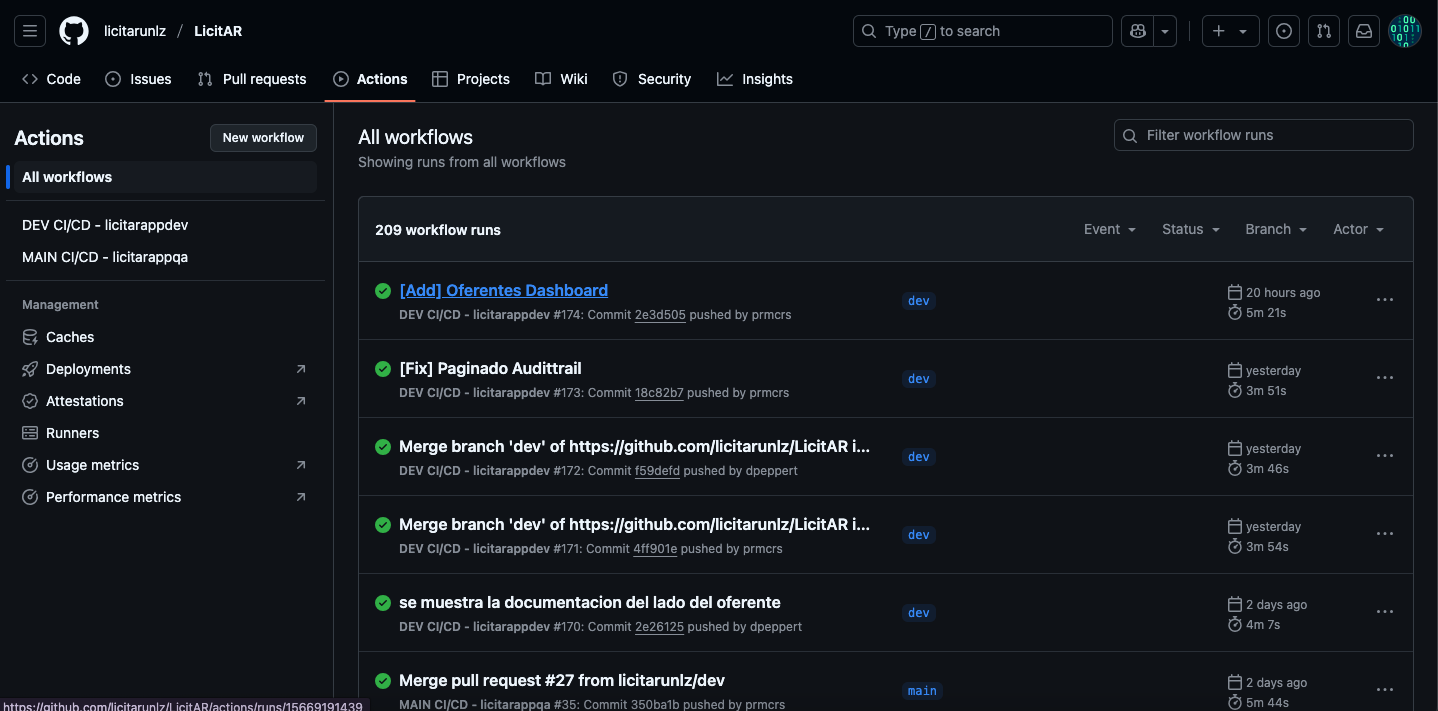Focus the Filter workflow runs field
The width and height of the screenshot is (1438, 711).
click(1264, 135)
